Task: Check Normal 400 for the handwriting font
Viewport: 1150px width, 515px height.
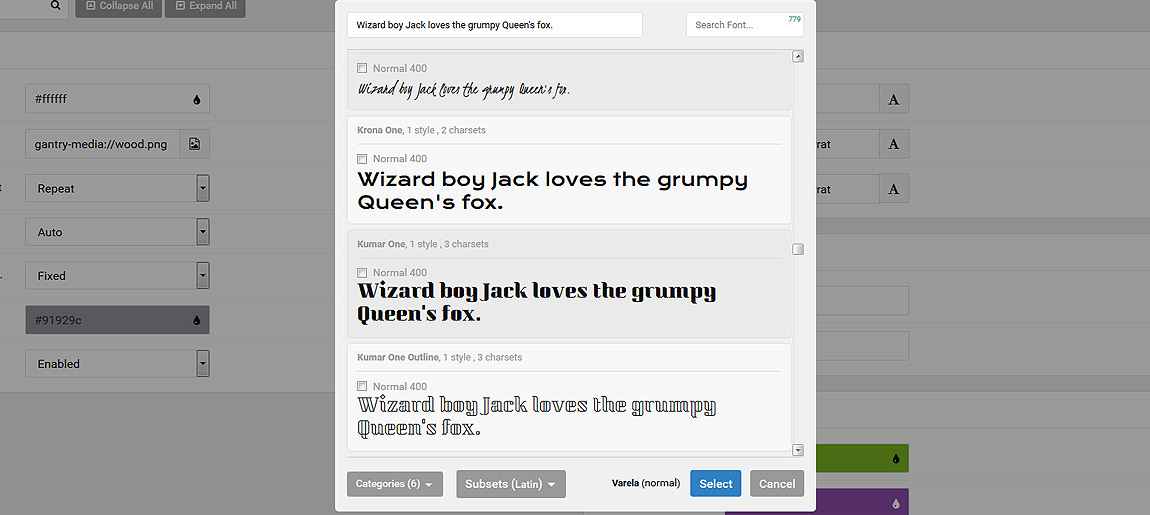Action: 362,68
